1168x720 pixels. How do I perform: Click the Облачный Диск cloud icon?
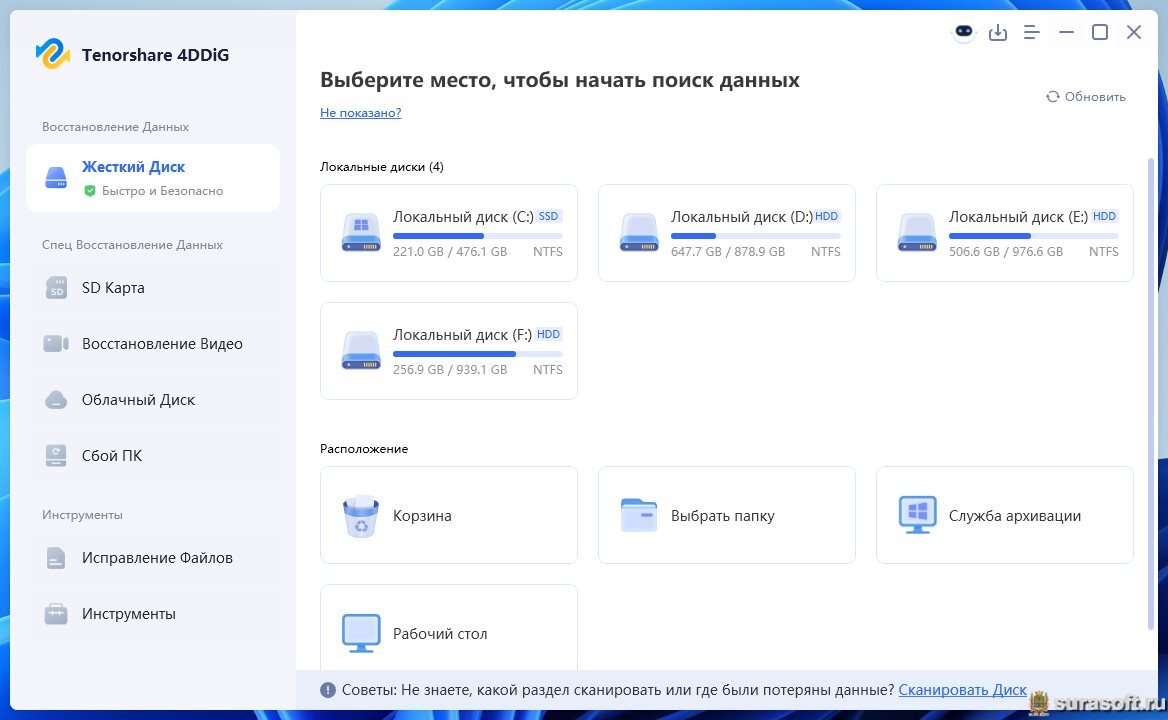pos(56,400)
